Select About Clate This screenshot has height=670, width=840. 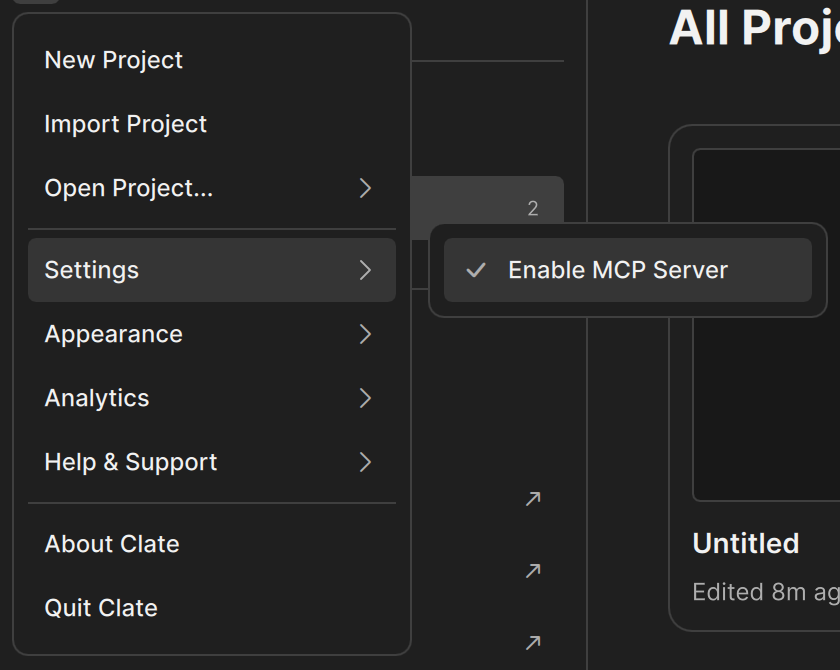(212, 544)
